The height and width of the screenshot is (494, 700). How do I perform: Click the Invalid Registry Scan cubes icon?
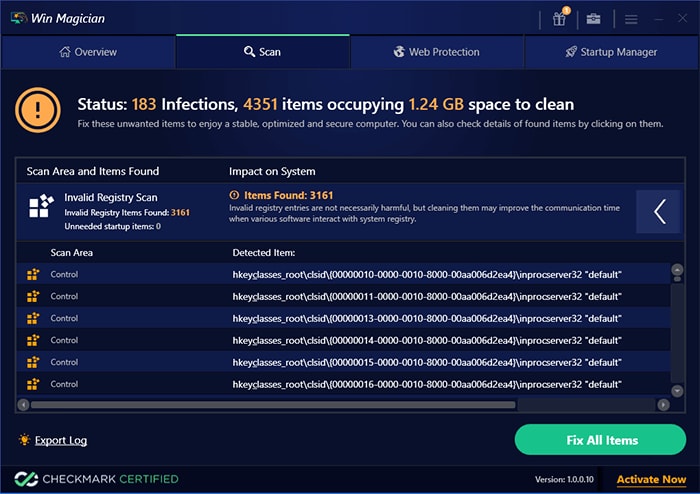point(41,206)
